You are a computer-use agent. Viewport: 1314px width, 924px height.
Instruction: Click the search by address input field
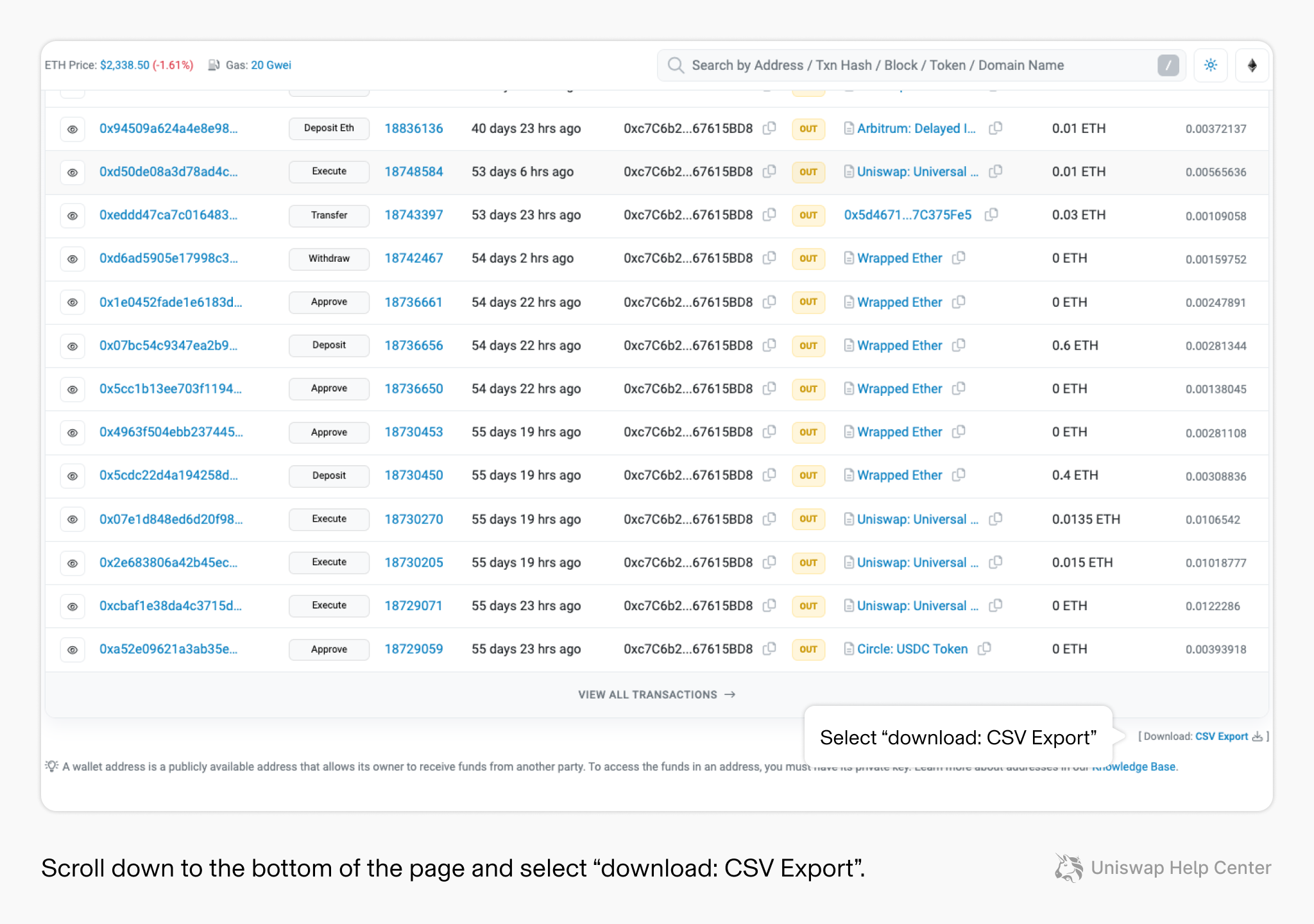point(921,65)
